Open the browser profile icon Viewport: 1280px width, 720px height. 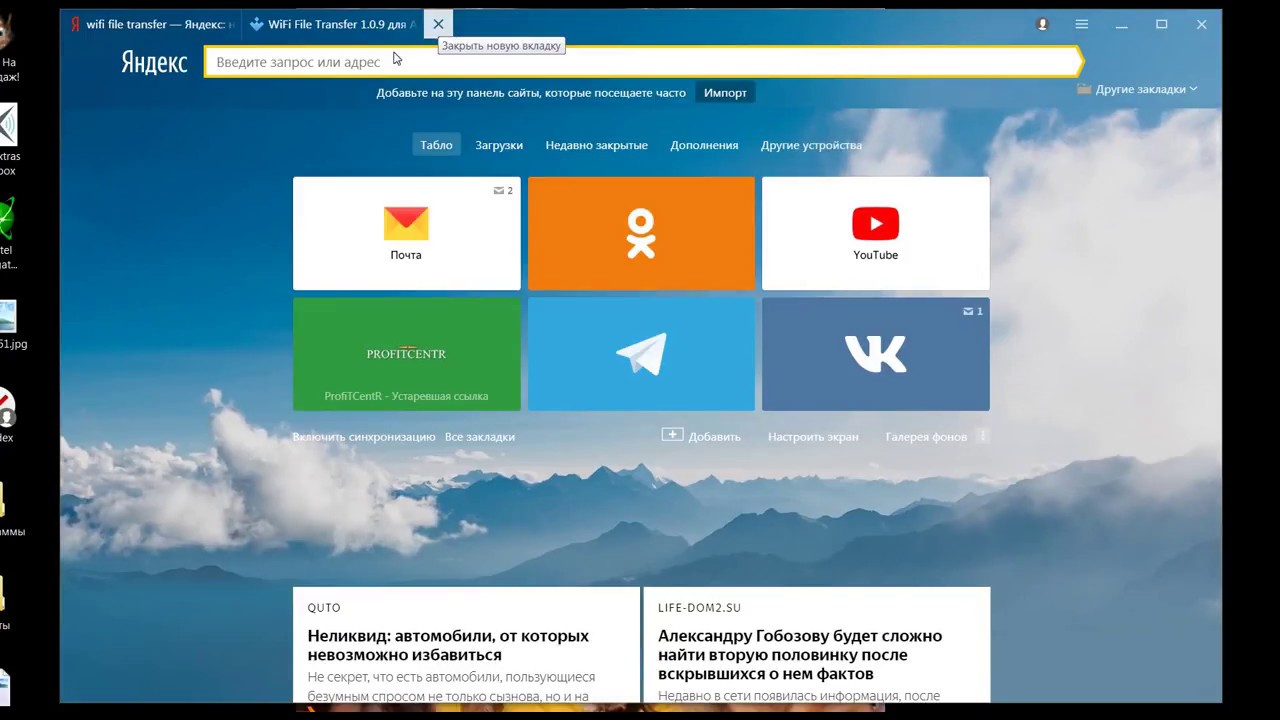1042,24
